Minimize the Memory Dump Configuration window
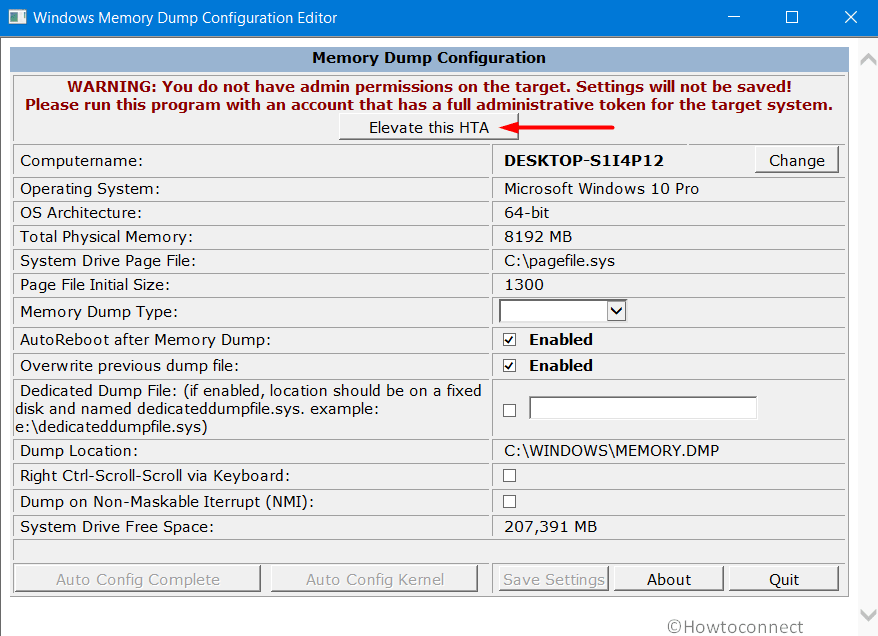Screen dimensions: 878x636 tap(734, 17)
